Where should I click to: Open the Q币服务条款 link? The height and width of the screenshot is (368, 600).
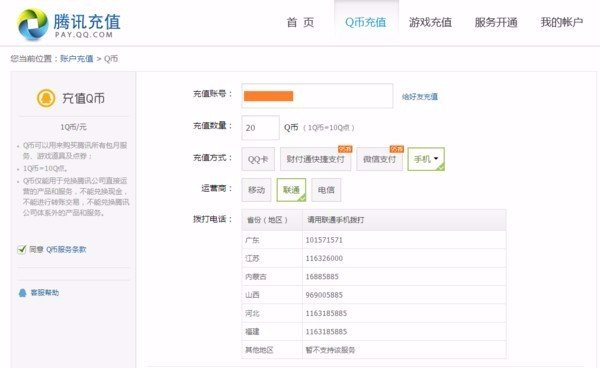66,249
